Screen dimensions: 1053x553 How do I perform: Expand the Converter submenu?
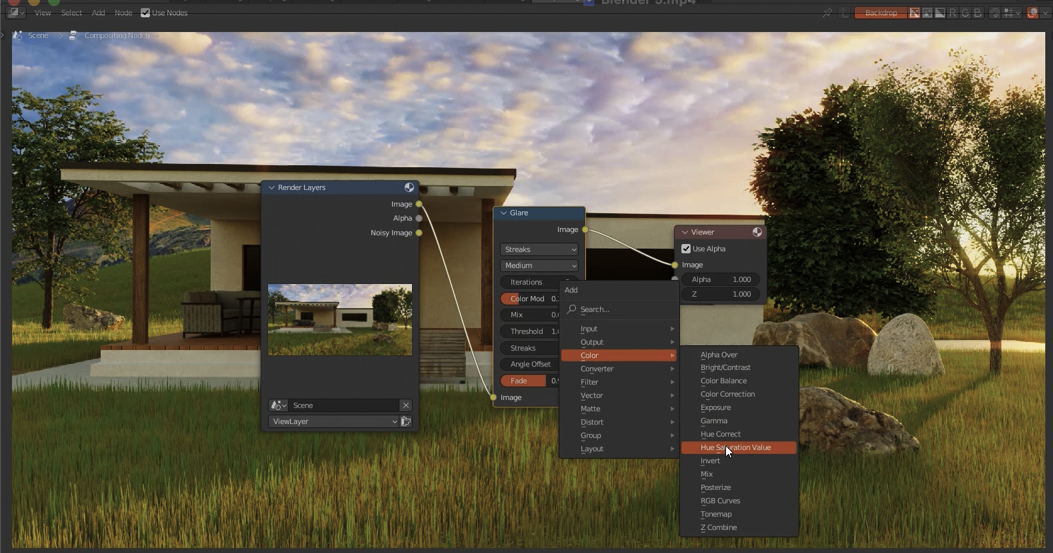click(619, 369)
